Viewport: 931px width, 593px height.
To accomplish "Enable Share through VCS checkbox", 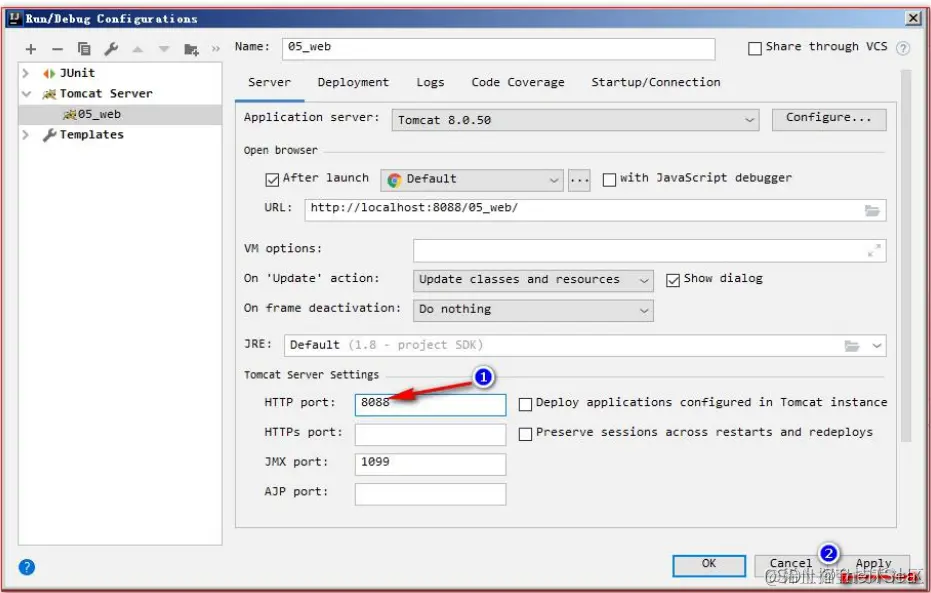I will pyautogui.click(x=755, y=48).
